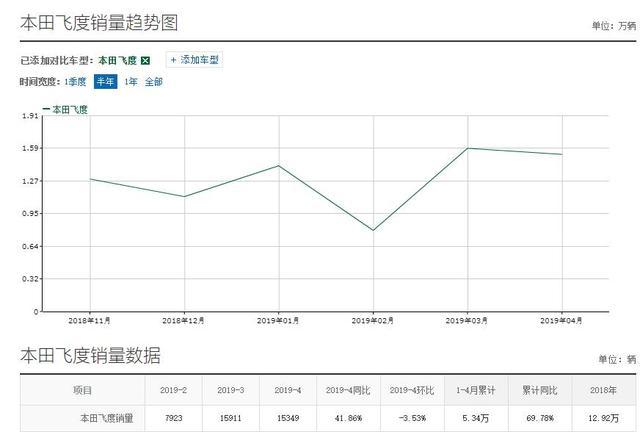Click the 单位: 万辆 label above chart

(614, 26)
